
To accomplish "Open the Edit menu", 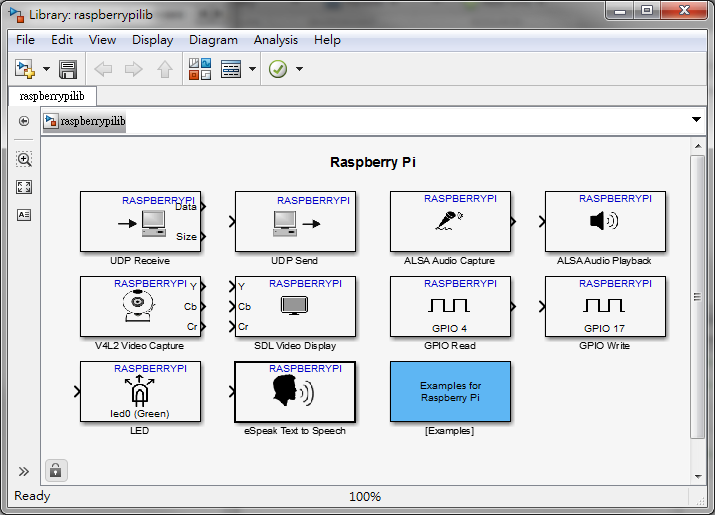I will click(62, 40).
